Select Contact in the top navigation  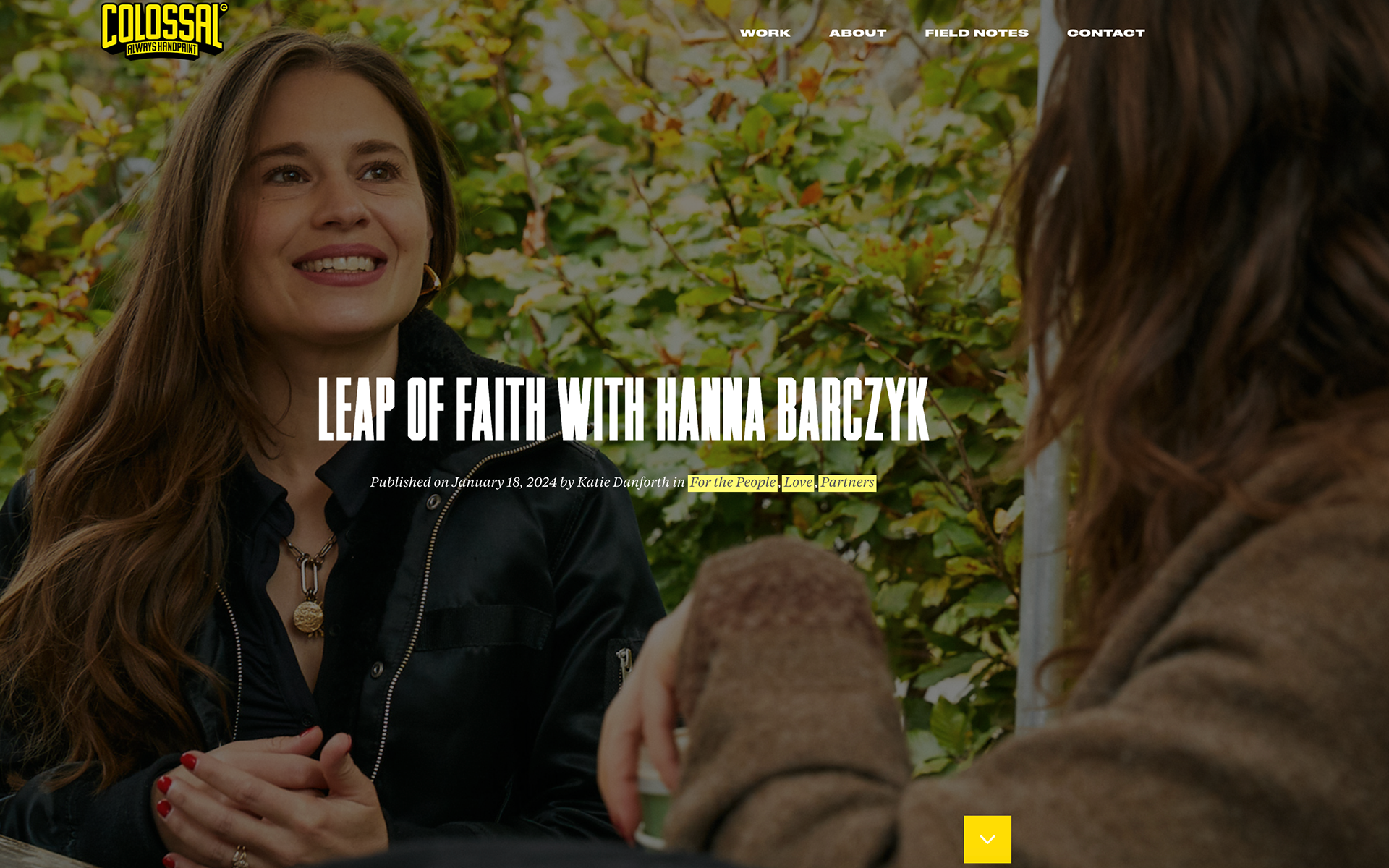tap(1105, 33)
